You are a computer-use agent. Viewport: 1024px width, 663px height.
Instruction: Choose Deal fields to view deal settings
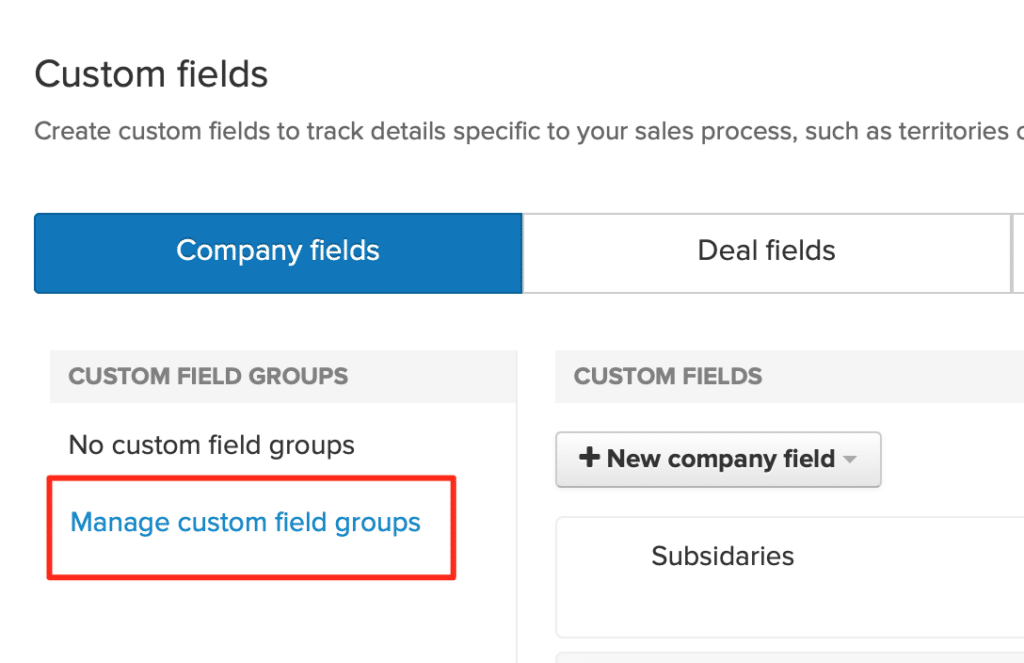point(766,252)
